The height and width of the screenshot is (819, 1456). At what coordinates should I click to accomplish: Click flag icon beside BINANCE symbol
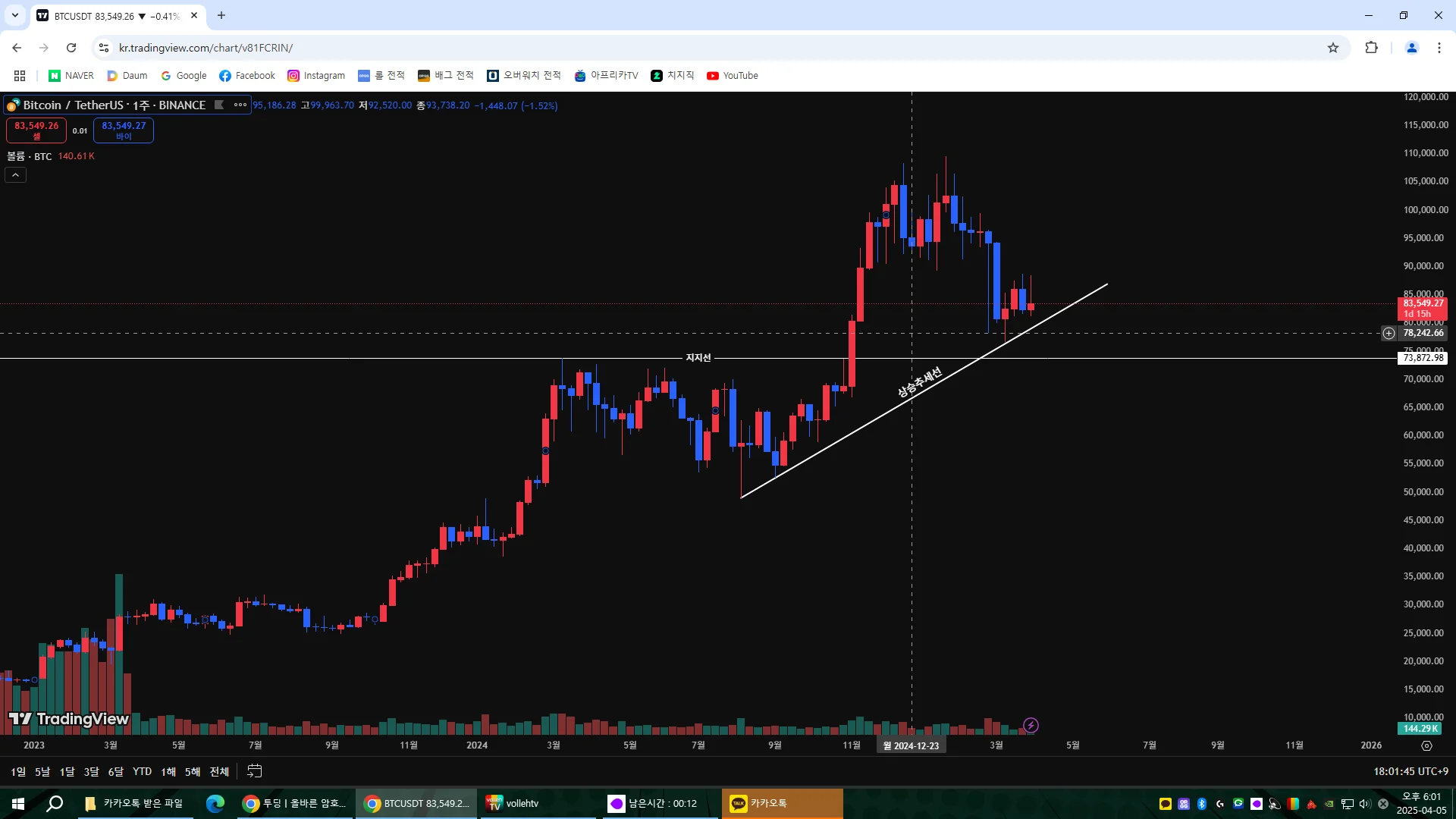(x=219, y=105)
